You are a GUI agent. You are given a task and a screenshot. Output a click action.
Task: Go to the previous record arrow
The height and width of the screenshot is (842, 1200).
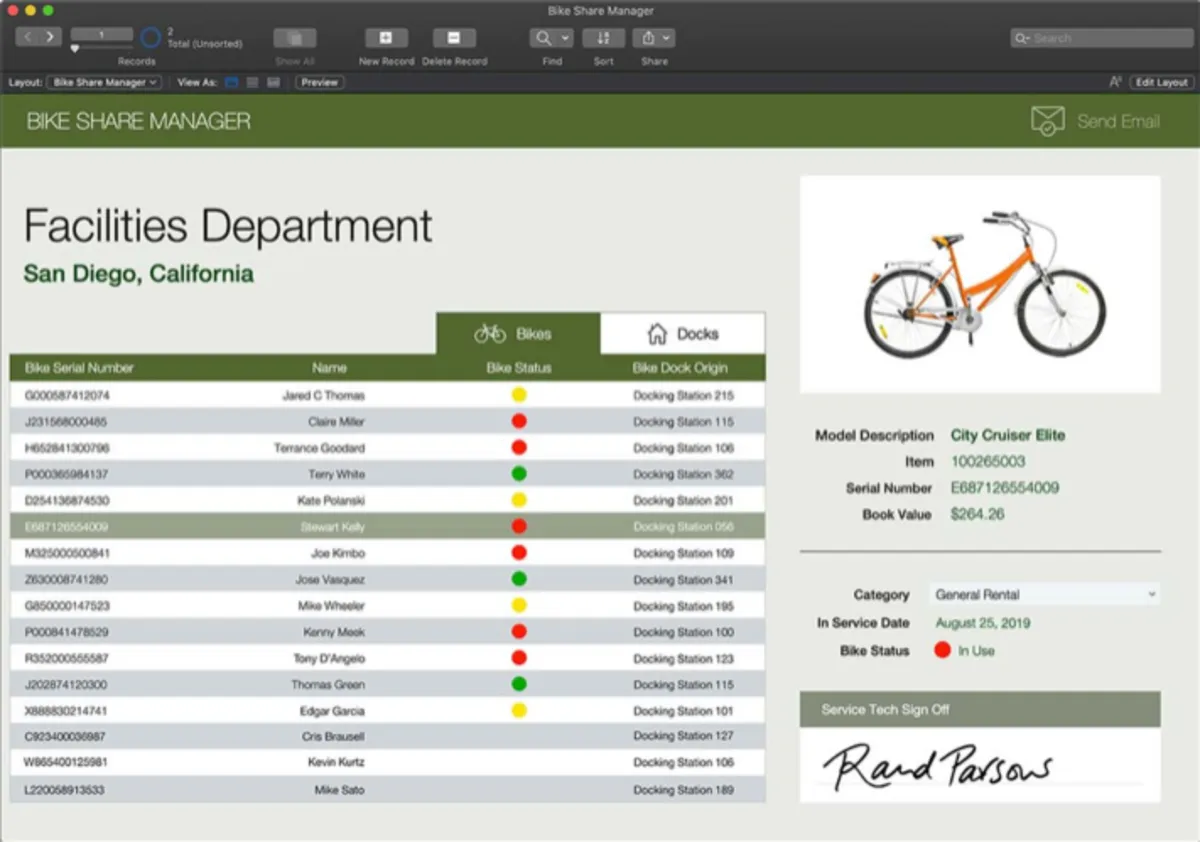point(27,37)
